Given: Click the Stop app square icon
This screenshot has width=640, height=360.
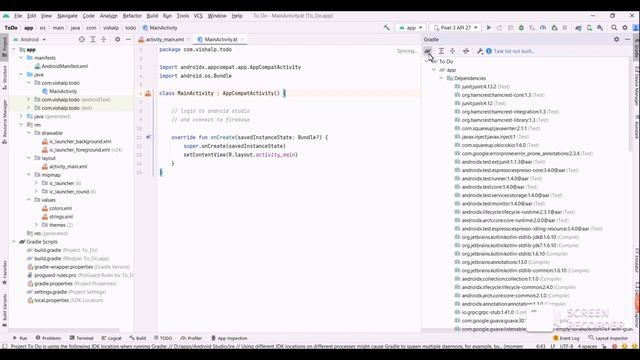Looking at the screenshot, I should click(x=565, y=28).
